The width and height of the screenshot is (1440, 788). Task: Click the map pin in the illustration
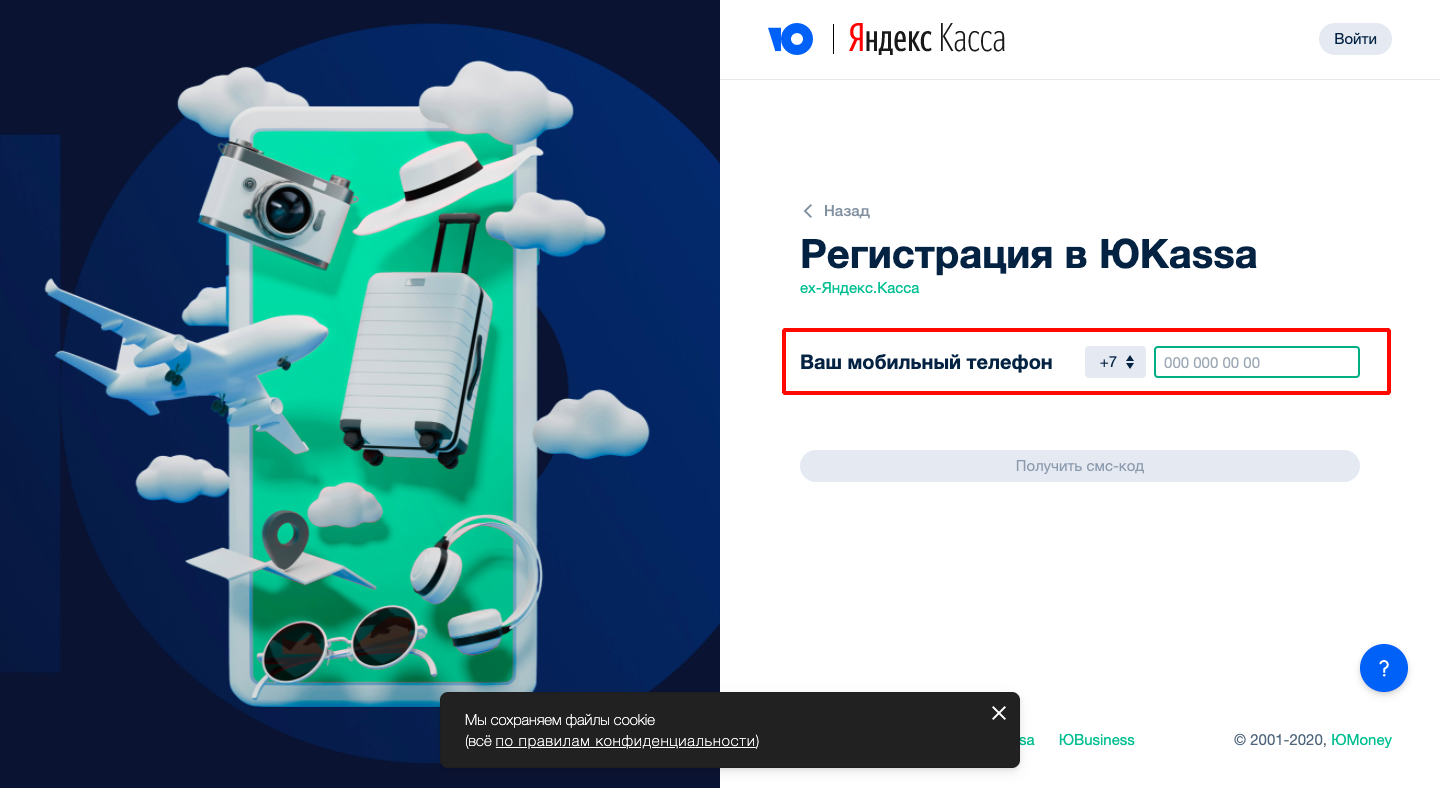point(284,541)
